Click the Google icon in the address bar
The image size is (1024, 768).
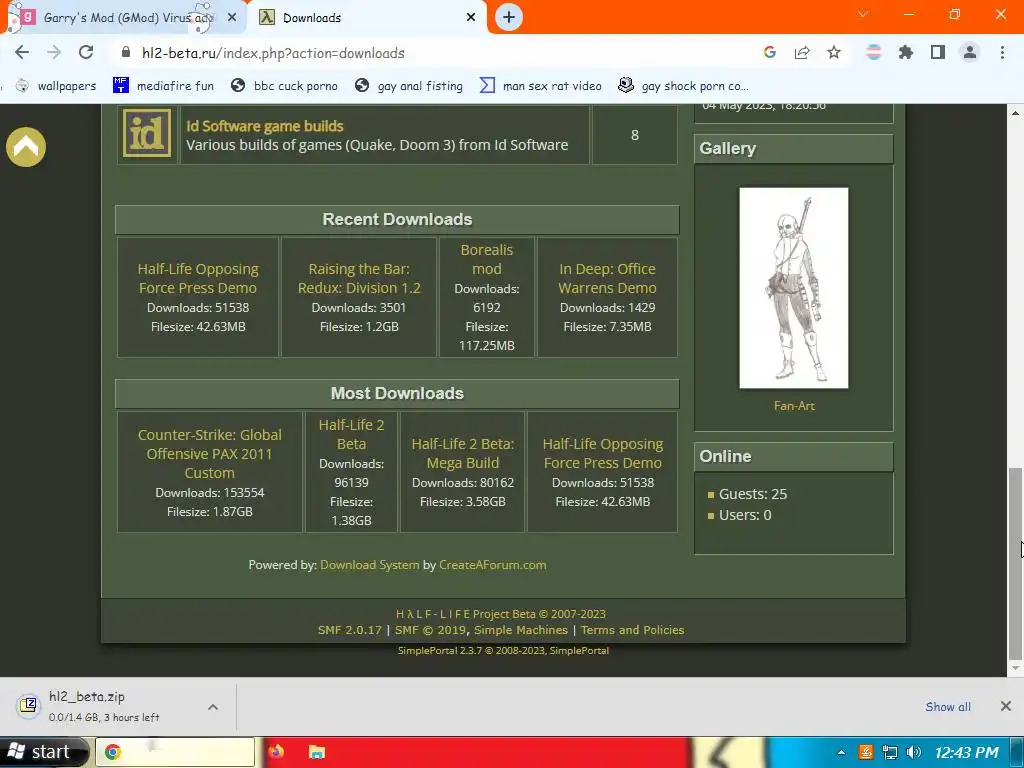[769, 53]
